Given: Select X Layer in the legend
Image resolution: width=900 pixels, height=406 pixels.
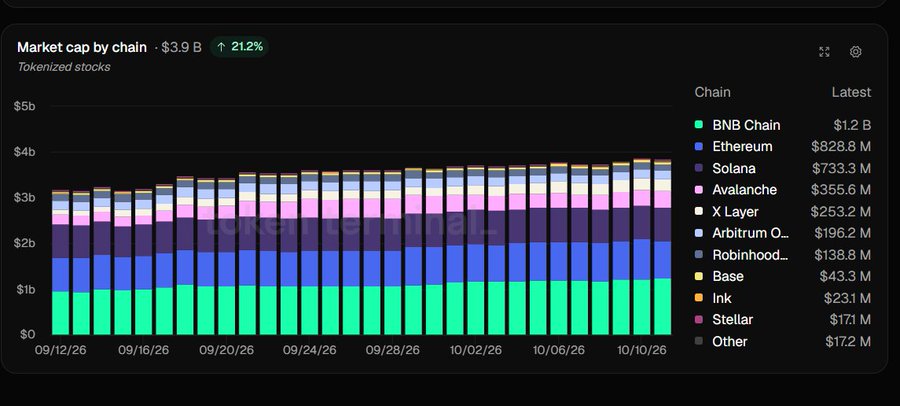Looking at the screenshot, I should tap(735, 211).
